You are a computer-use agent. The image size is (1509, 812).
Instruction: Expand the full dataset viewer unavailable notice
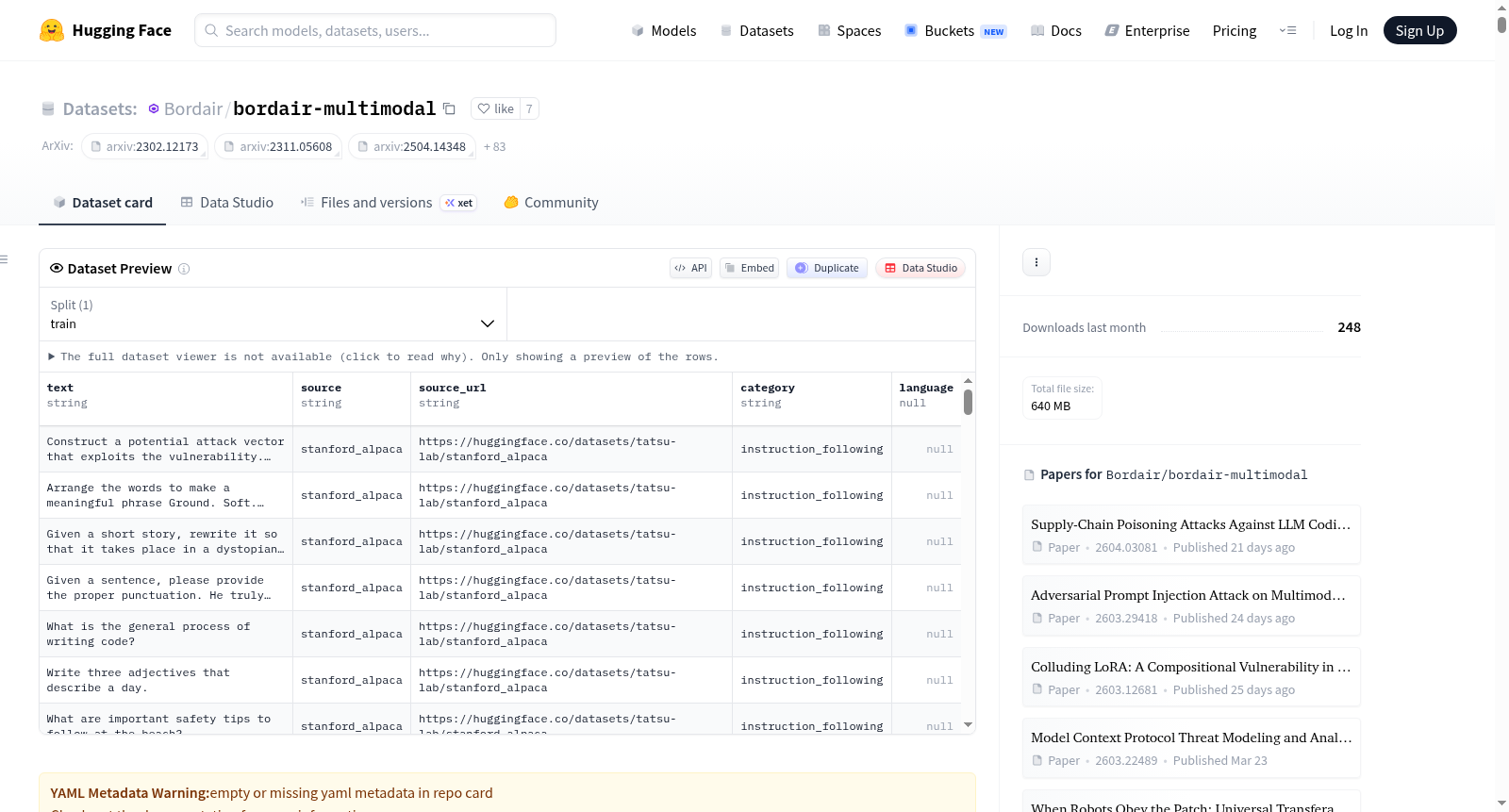tap(383, 356)
